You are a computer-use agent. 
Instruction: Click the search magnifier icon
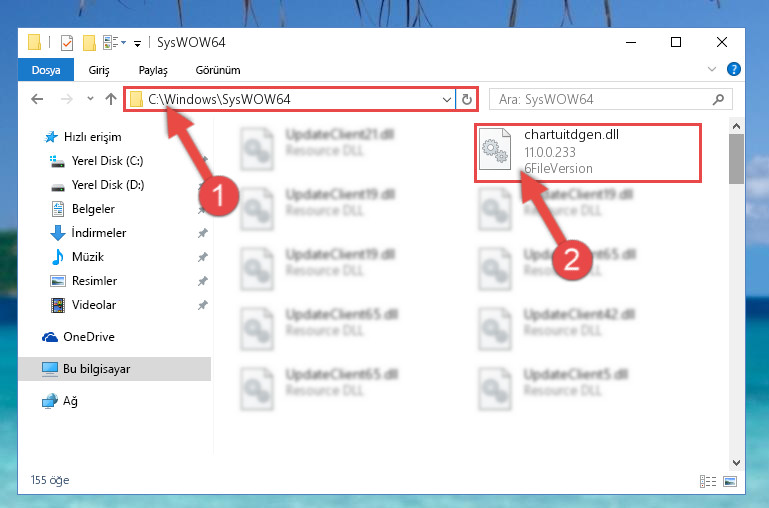point(718,100)
